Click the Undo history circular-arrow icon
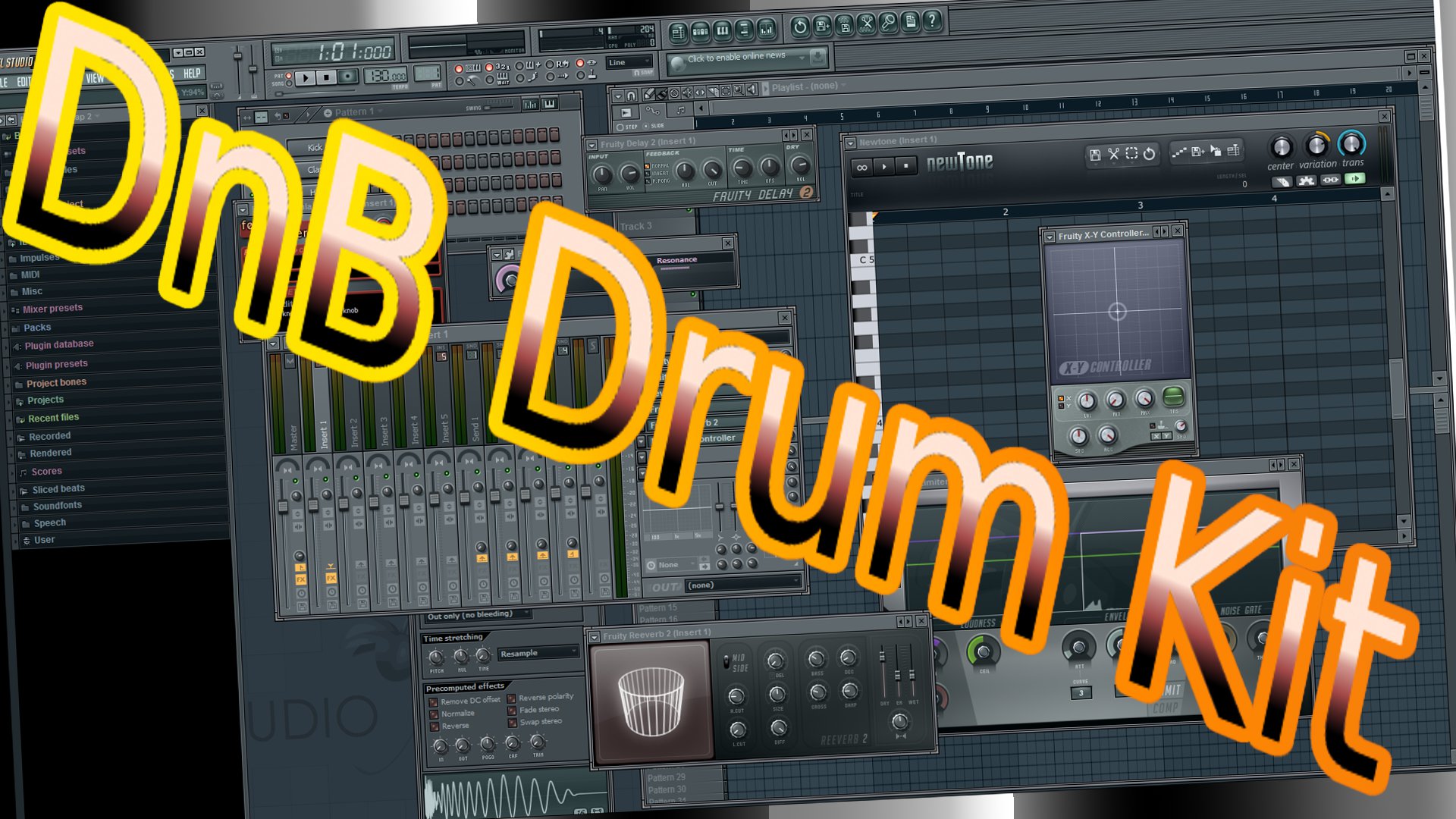Image resolution: width=1456 pixels, height=819 pixels. pos(800,28)
